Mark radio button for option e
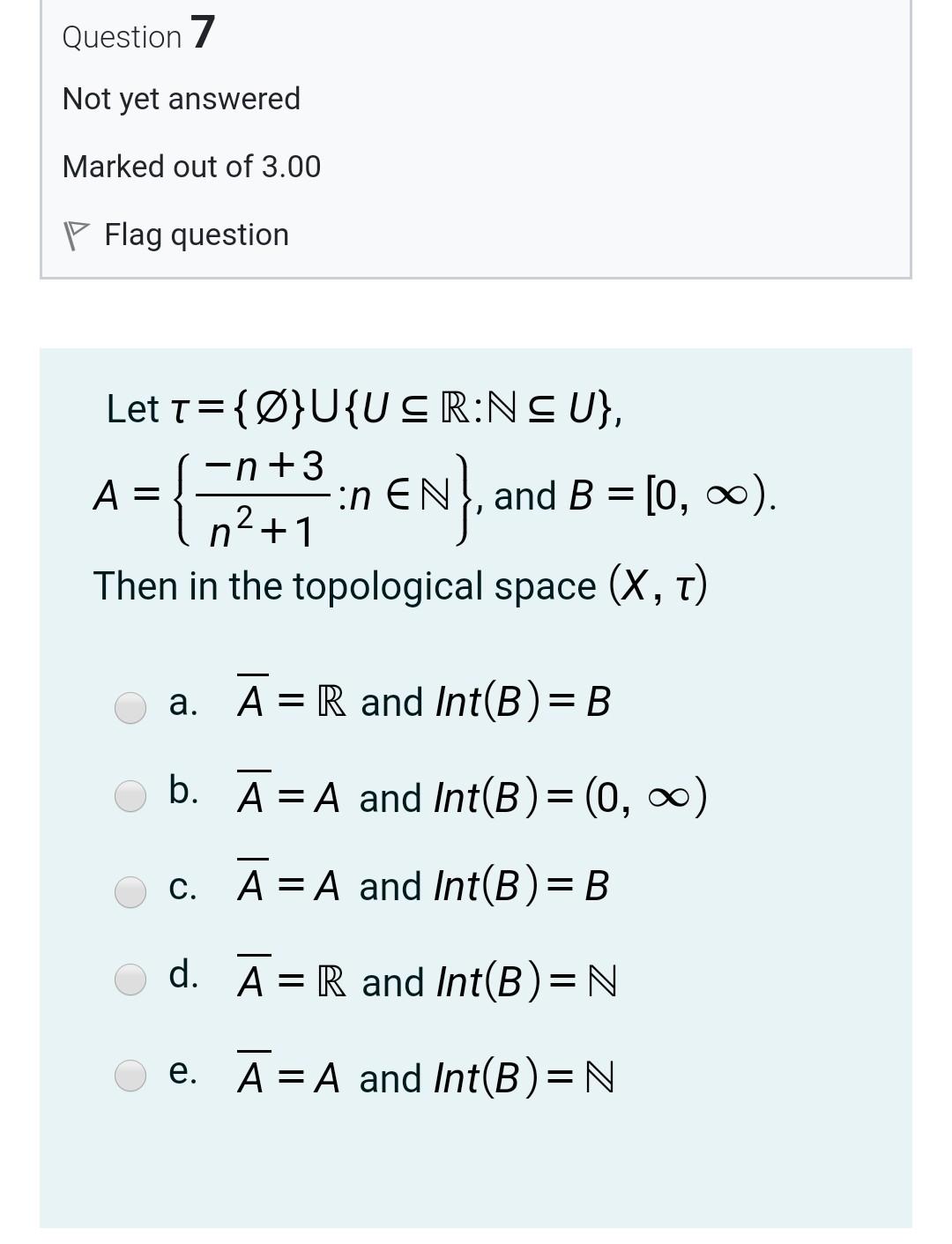 tap(131, 1076)
